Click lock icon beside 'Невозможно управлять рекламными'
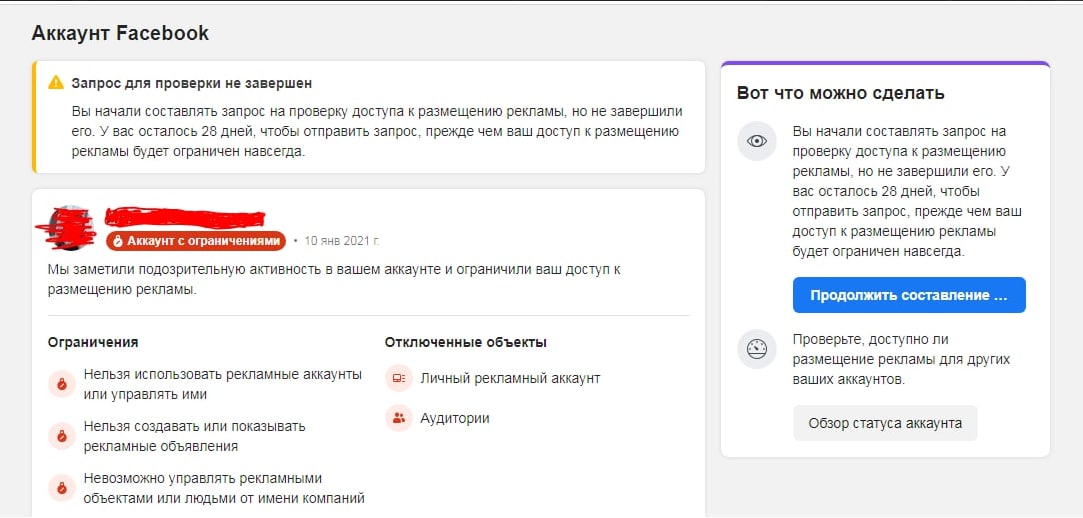This screenshot has height=518, width=1083. pos(62,488)
